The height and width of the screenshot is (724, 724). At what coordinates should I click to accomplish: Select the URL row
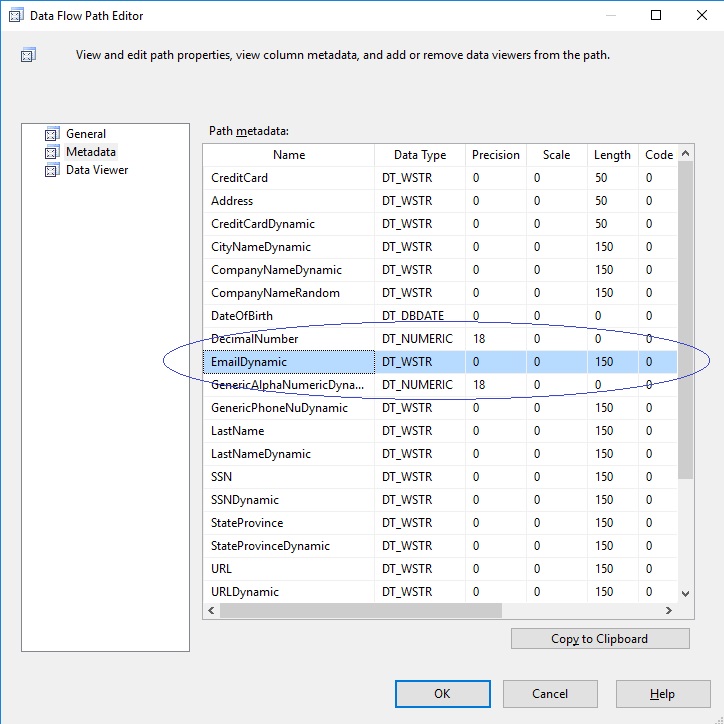[x=440, y=569]
